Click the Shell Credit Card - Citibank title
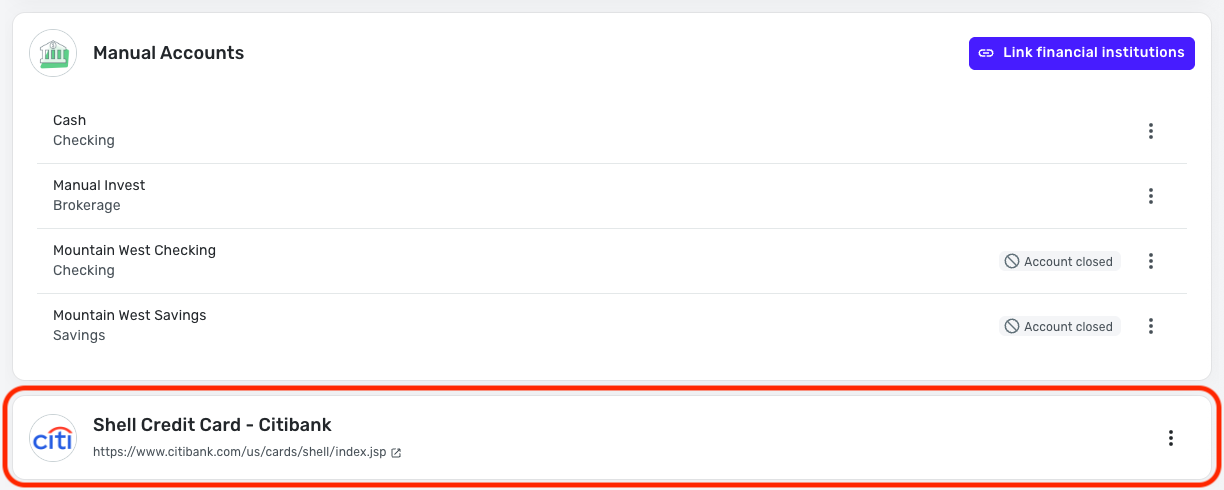The height and width of the screenshot is (490, 1224). [x=212, y=425]
